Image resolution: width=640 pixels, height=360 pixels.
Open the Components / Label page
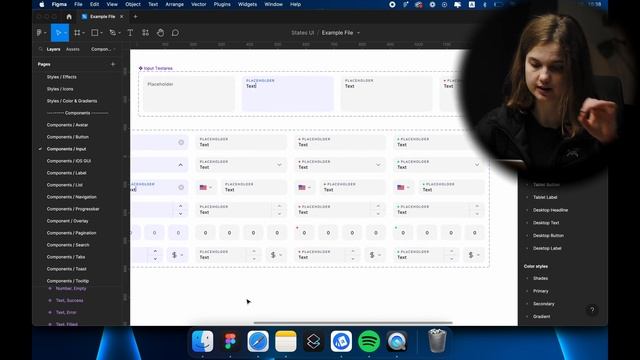tap(67, 173)
